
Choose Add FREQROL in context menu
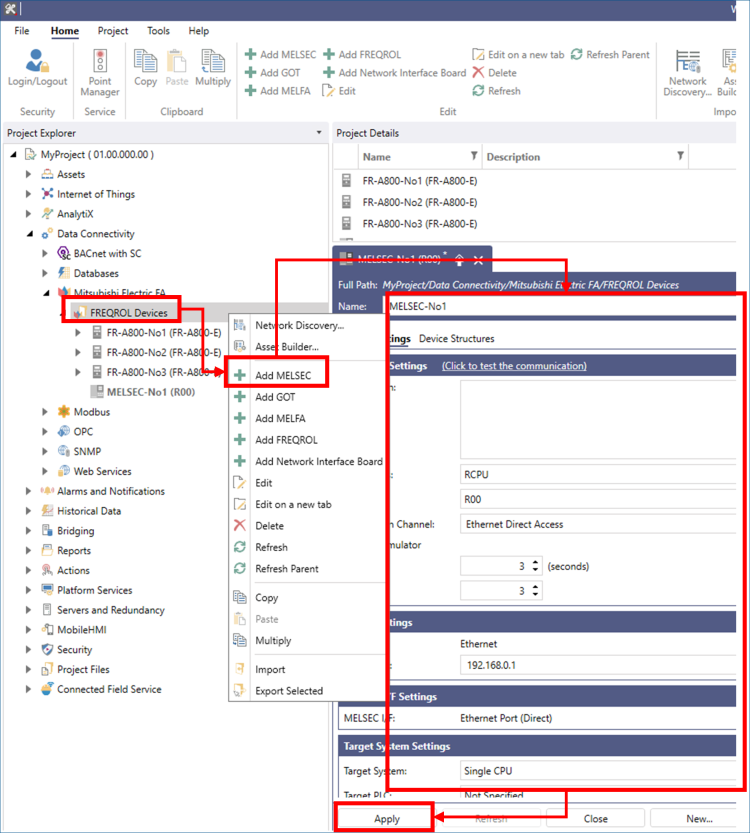pyautogui.click(x=286, y=440)
